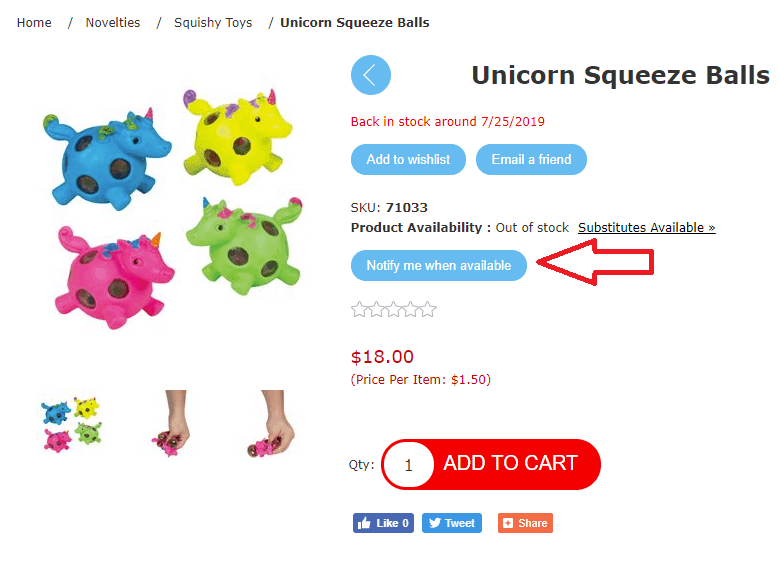Click the first rating star
Viewport: 780px width, 572px height.
pyautogui.click(x=360, y=310)
